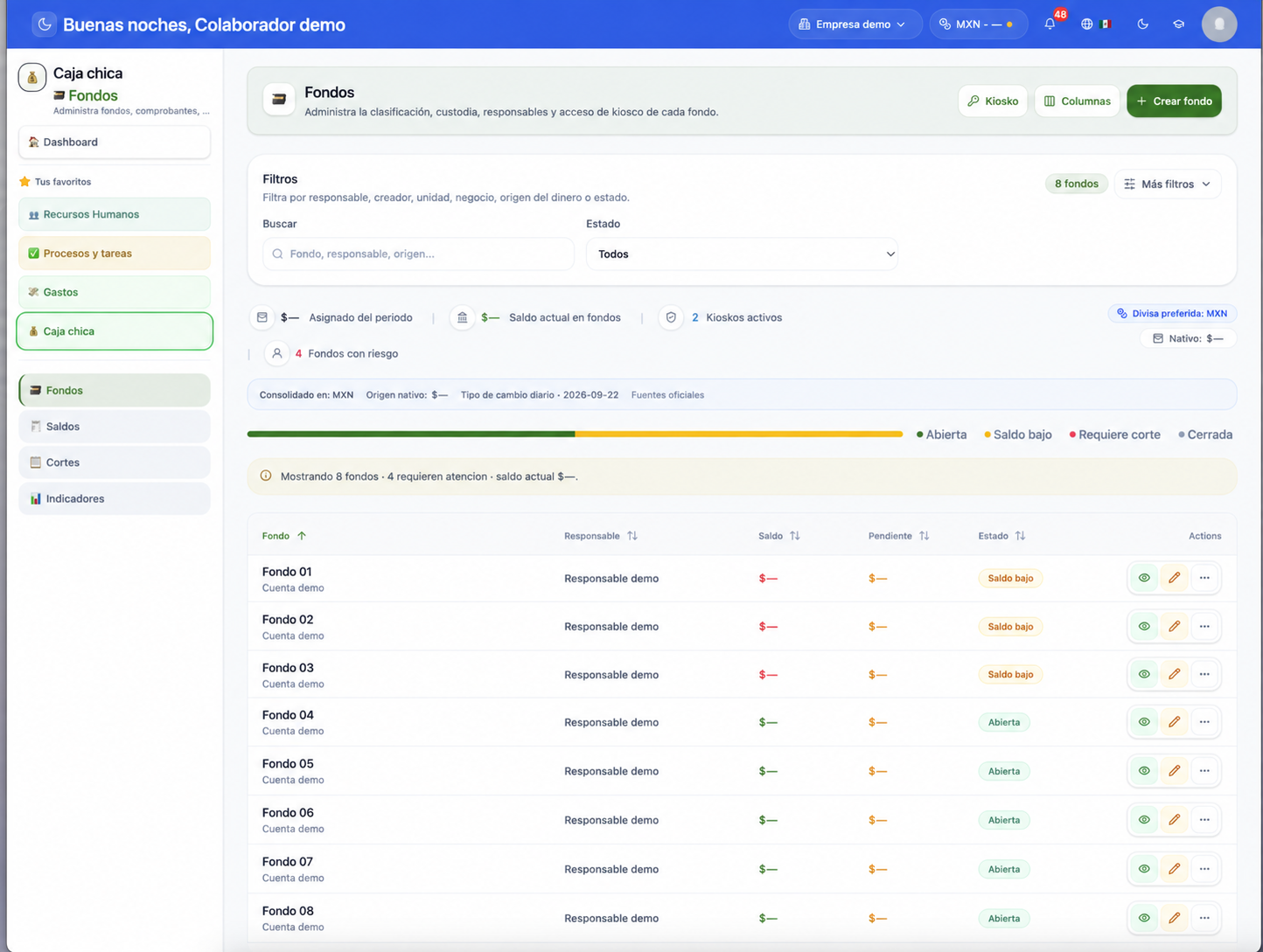Open Cortes in the sidebar
The height and width of the screenshot is (952, 1263).
(x=115, y=462)
